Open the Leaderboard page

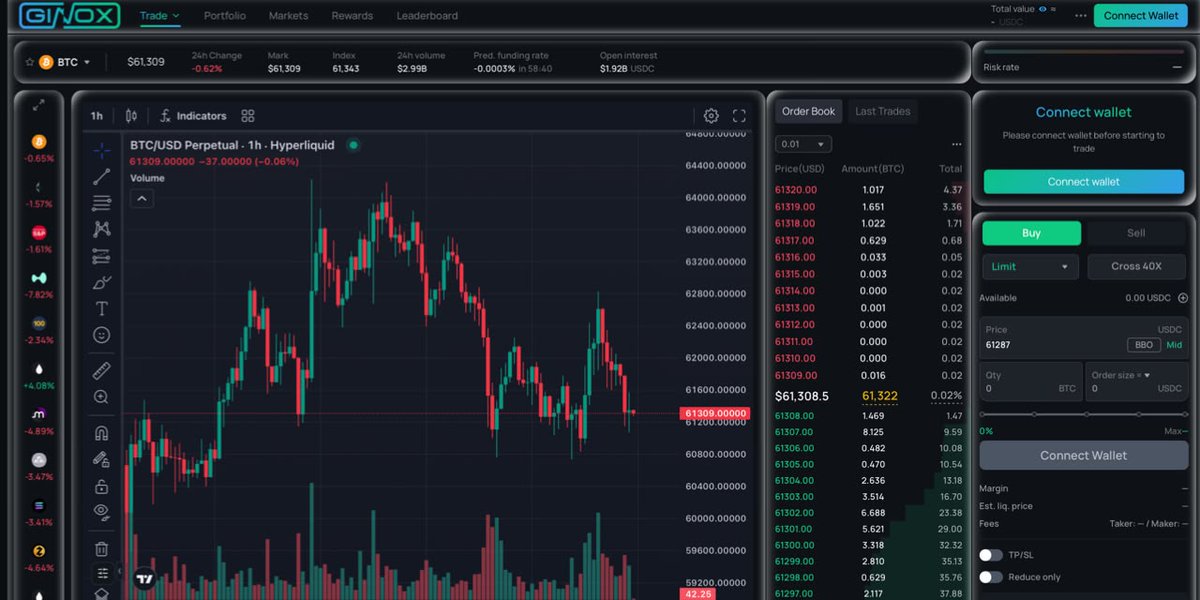[x=427, y=16]
